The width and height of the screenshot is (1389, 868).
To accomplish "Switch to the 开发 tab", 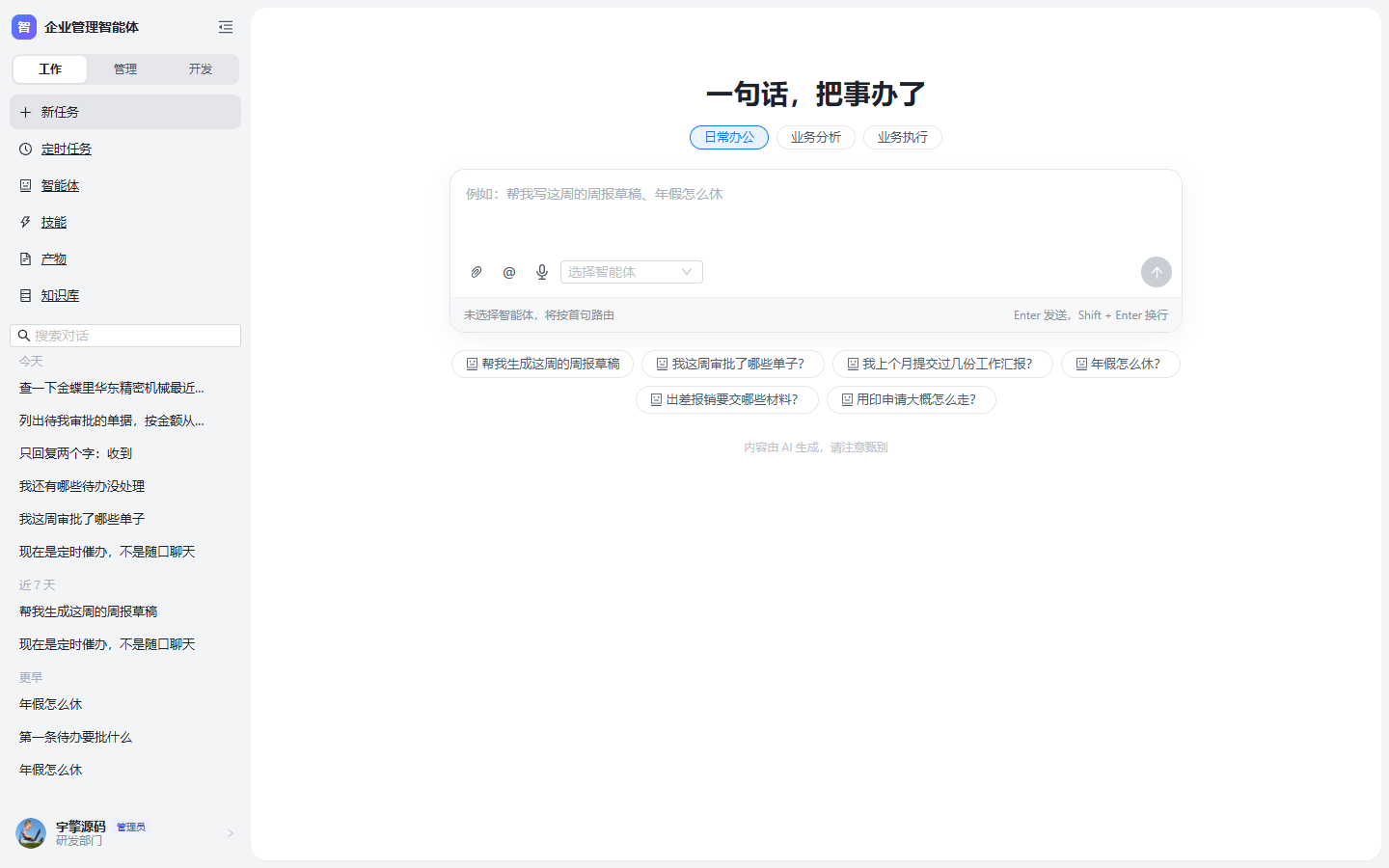I will (201, 69).
